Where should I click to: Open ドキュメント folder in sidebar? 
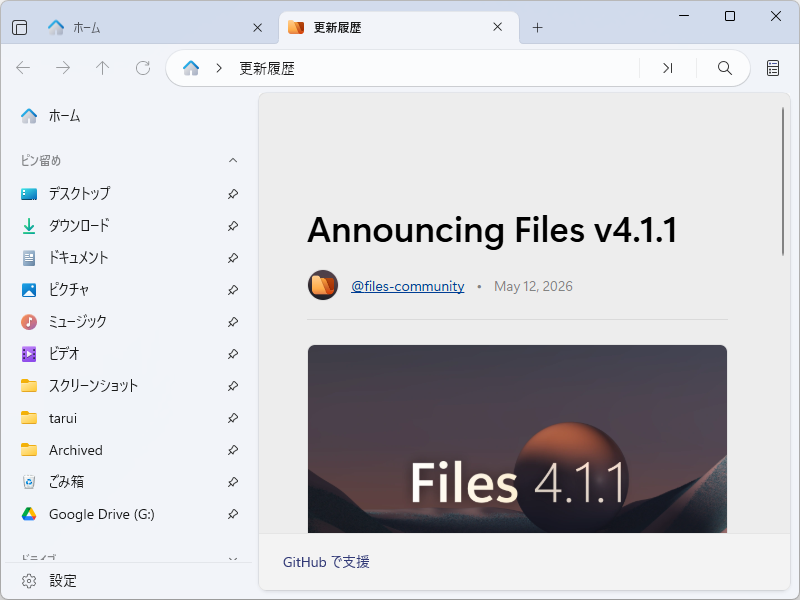point(131,258)
